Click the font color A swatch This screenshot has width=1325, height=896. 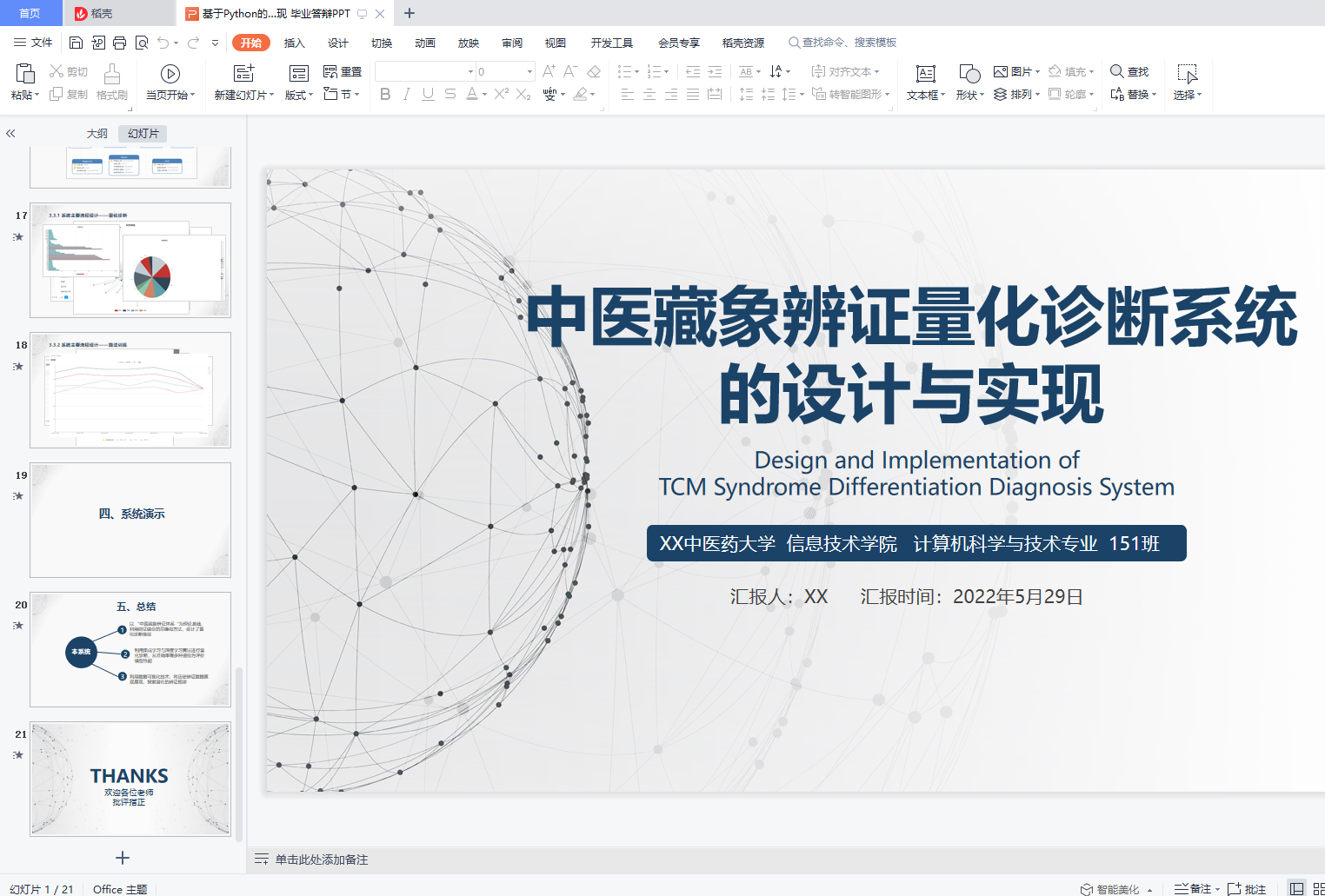pos(472,94)
